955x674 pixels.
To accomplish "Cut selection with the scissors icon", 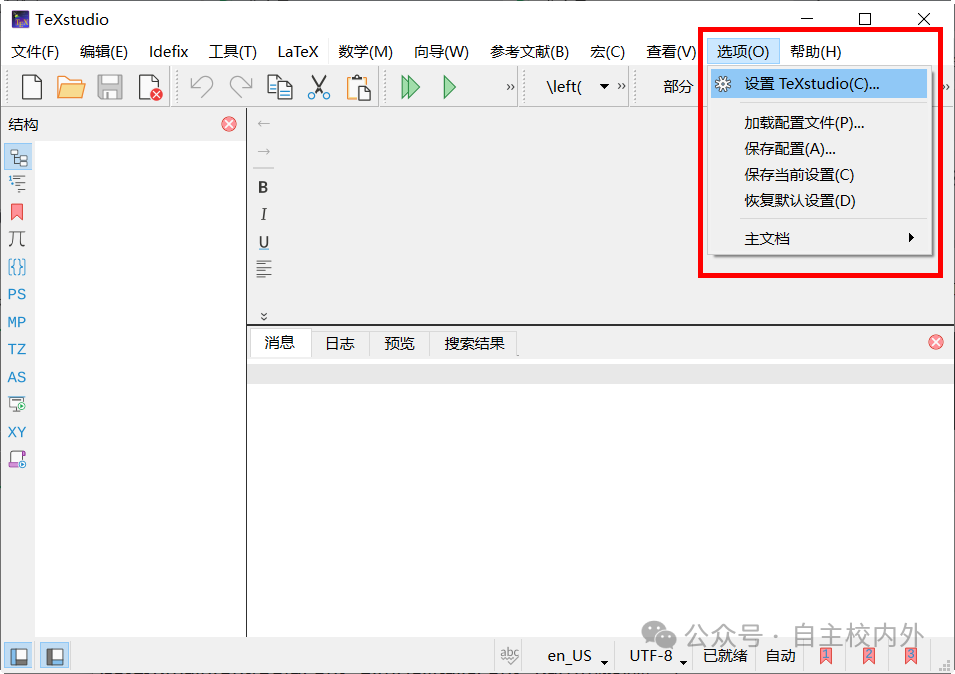I will click(x=319, y=87).
